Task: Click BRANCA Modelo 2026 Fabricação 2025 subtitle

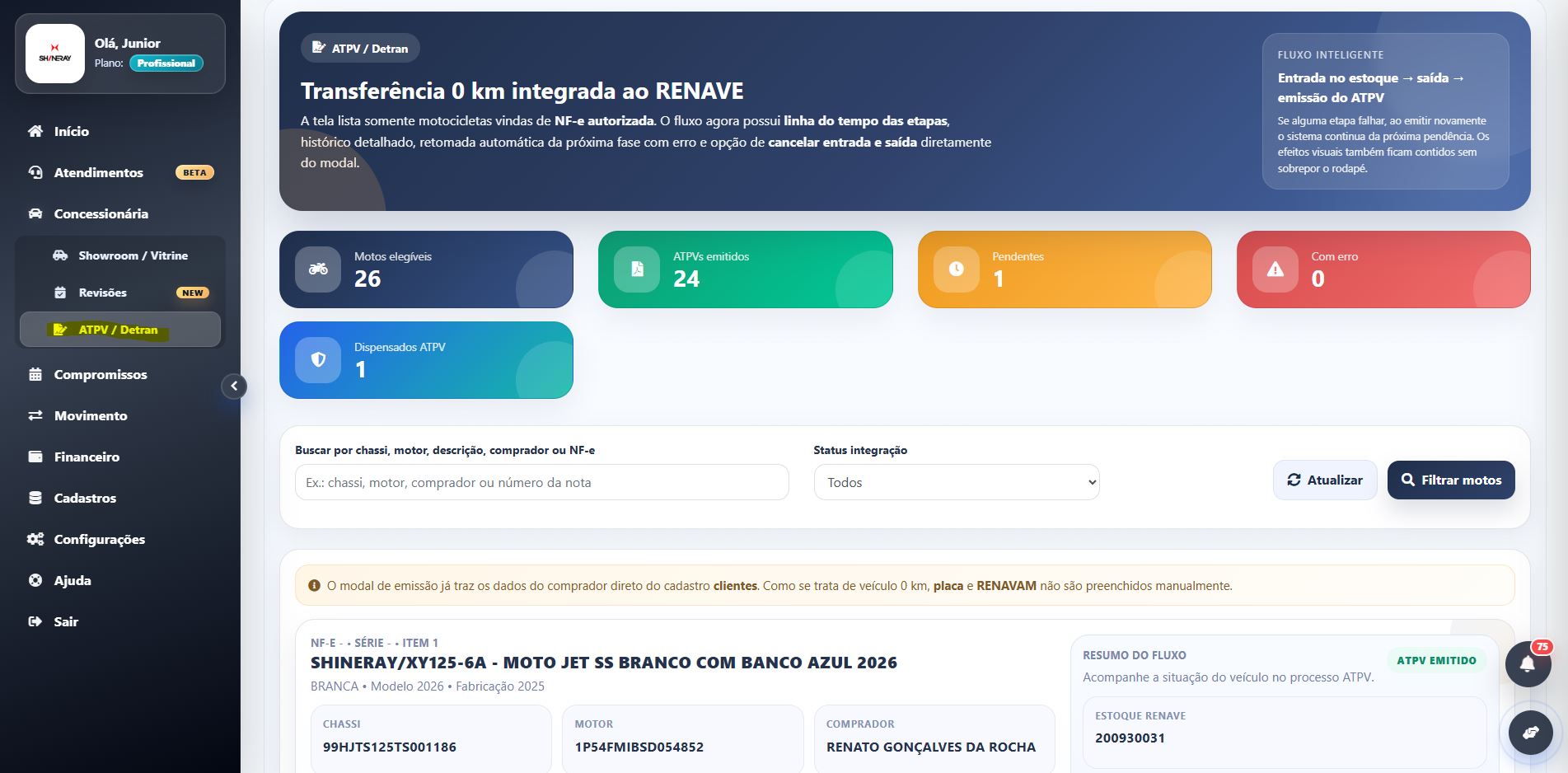Action: (428, 686)
